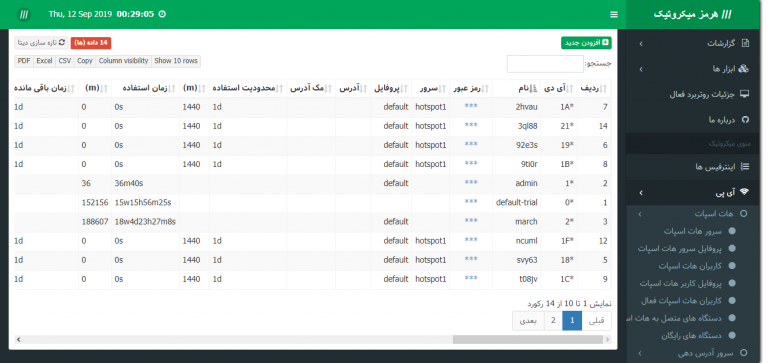Screen dimensions: 768x363
Task: Click تازه سازی دیتا refresh button
Action: coord(42,43)
